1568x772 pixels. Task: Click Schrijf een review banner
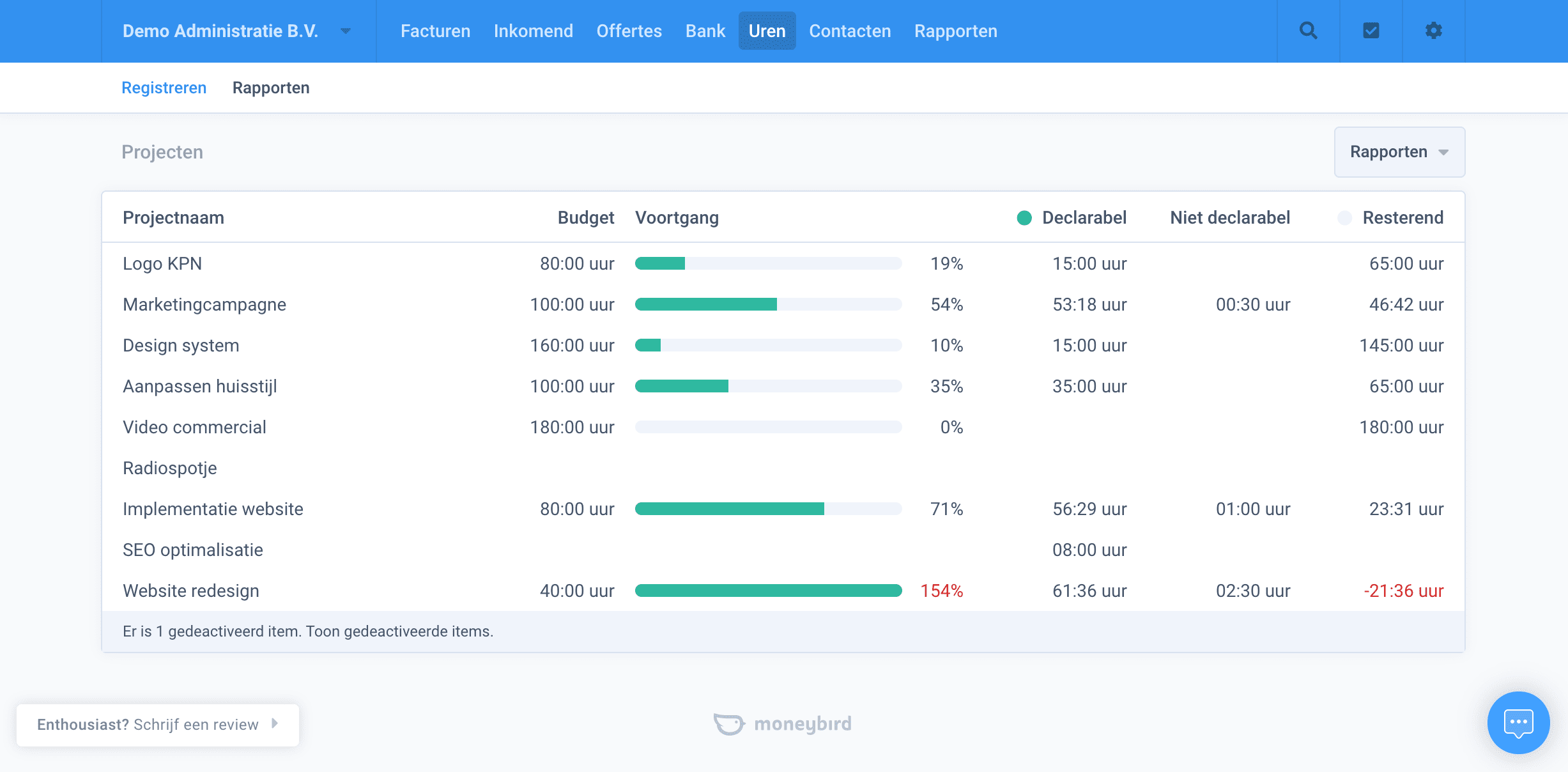(x=196, y=724)
